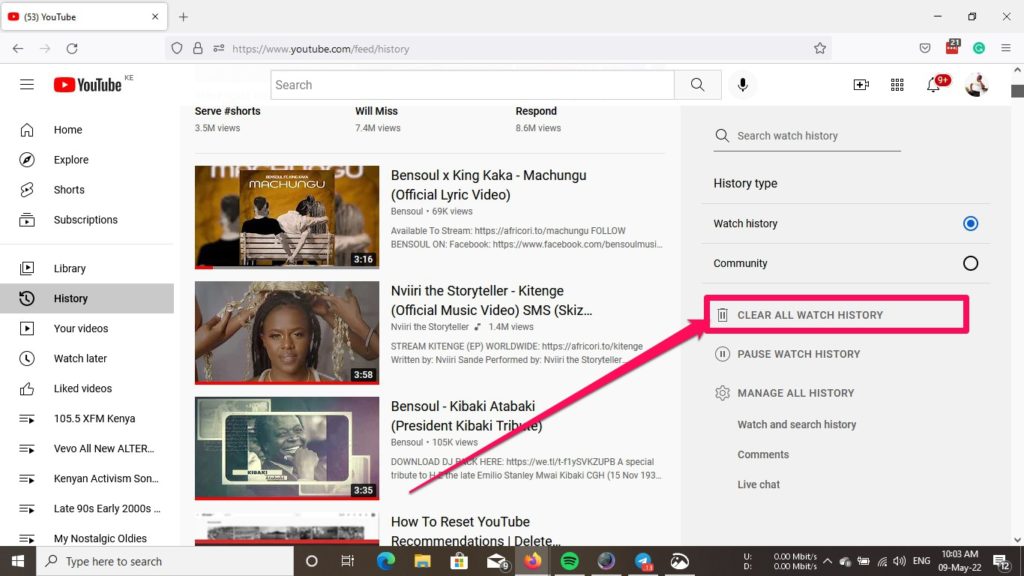Open the YouTube guide hamburger menu
1024x576 pixels.
coord(27,85)
